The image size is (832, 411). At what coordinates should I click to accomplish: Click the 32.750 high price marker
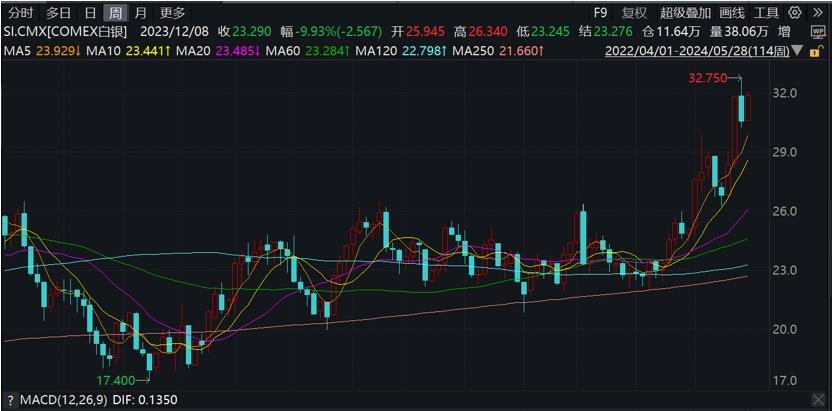707,78
